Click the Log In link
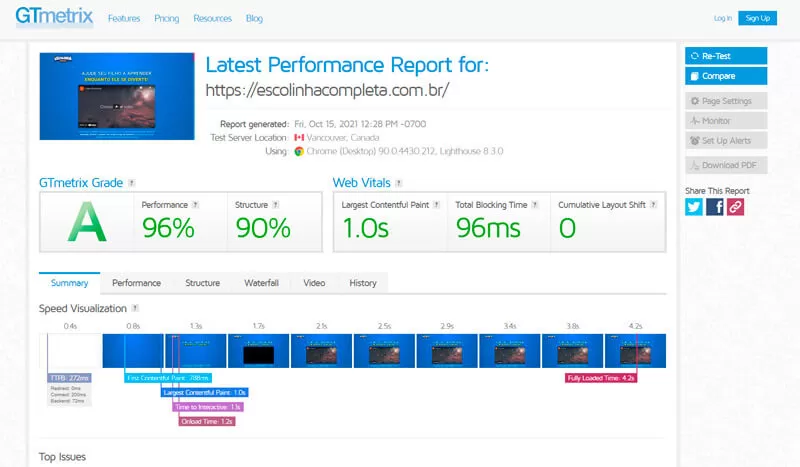800x467 pixels. 722,18
